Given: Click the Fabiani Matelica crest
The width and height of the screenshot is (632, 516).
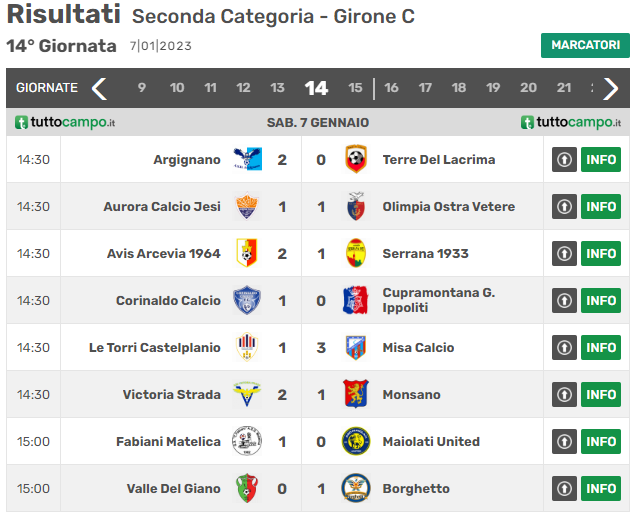Looking at the screenshot, I should click(x=247, y=441).
